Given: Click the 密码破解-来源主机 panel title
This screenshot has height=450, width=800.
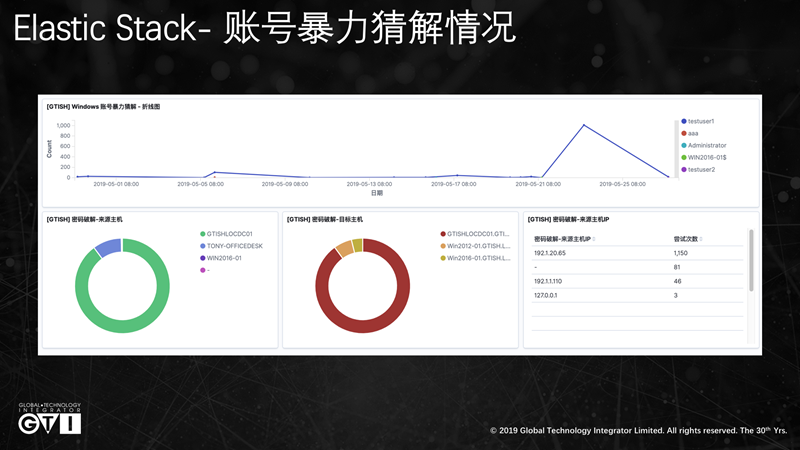Looking at the screenshot, I should (x=84, y=219).
